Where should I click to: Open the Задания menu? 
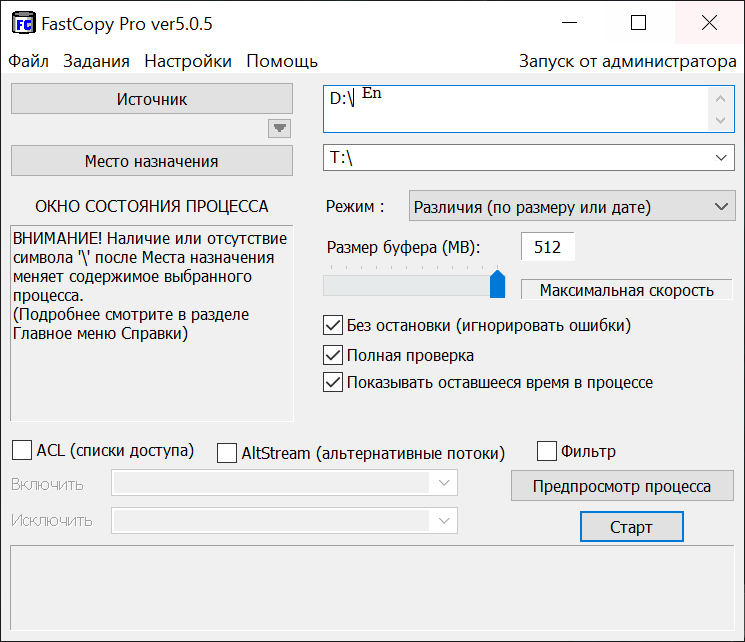tap(96, 61)
